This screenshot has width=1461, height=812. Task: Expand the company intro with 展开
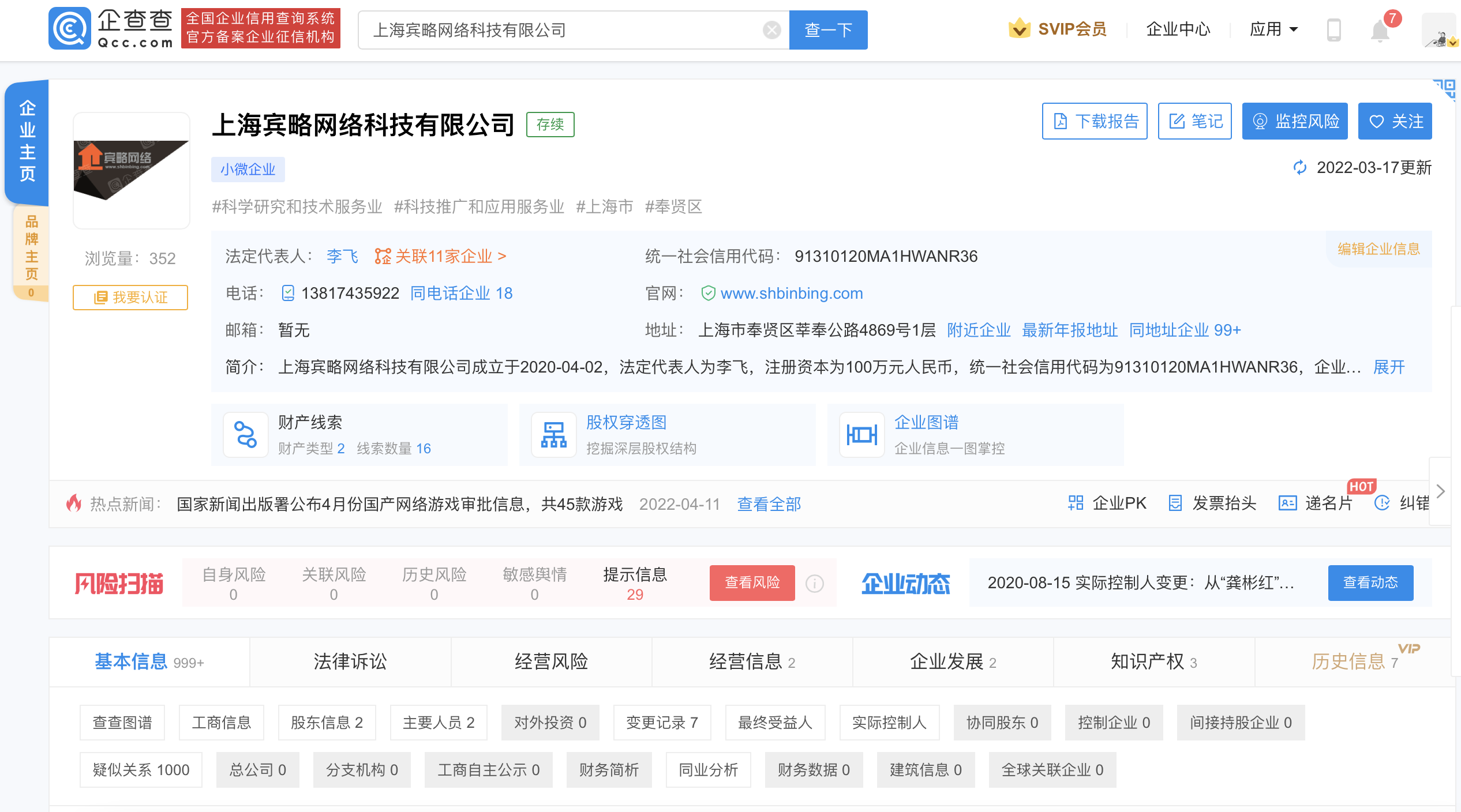1389,367
